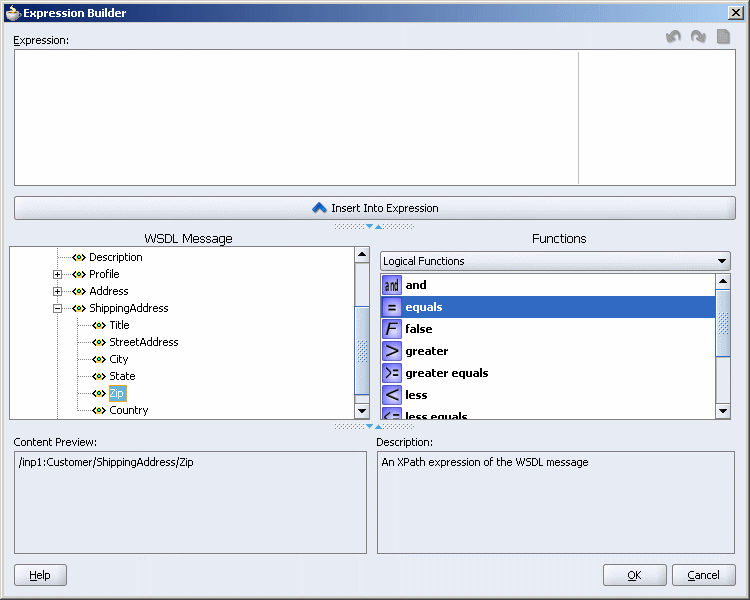Screen dimensions: 750x600
Task: Select the ShippingAddress tree item
Action: tap(129, 309)
